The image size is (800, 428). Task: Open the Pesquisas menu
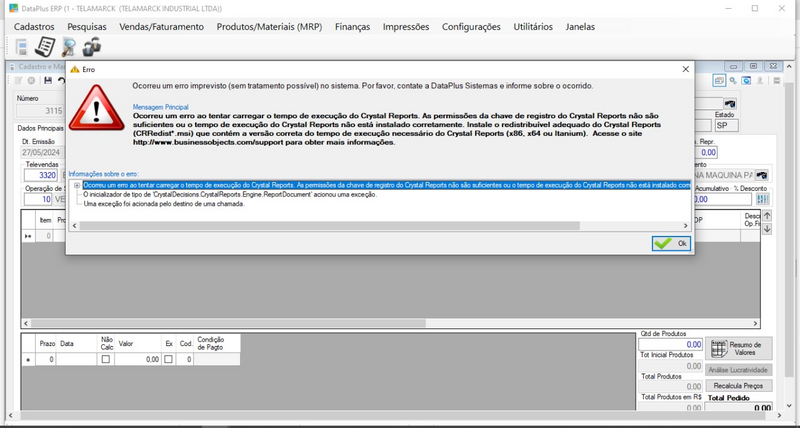87,27
